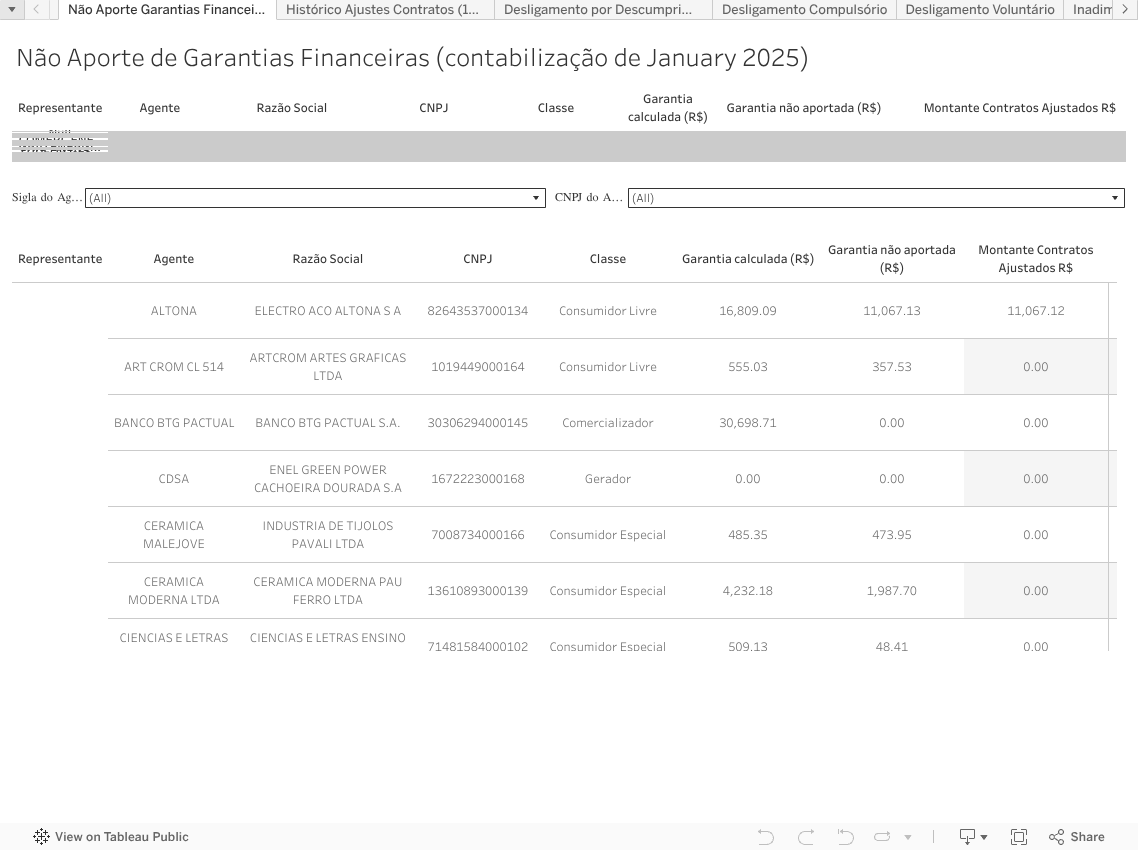The image size is (1138, 850).
Task: Click the Gerador class cell
Action: (607, 478)
